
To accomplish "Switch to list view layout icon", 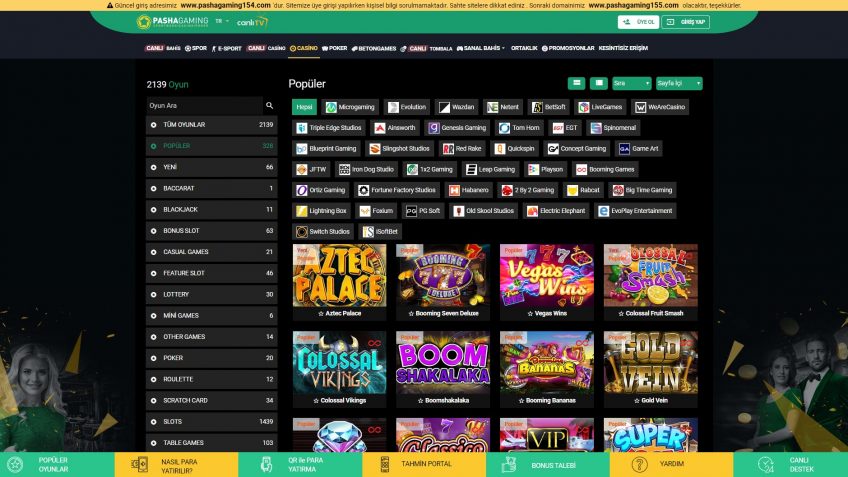I will click(577, 83).
